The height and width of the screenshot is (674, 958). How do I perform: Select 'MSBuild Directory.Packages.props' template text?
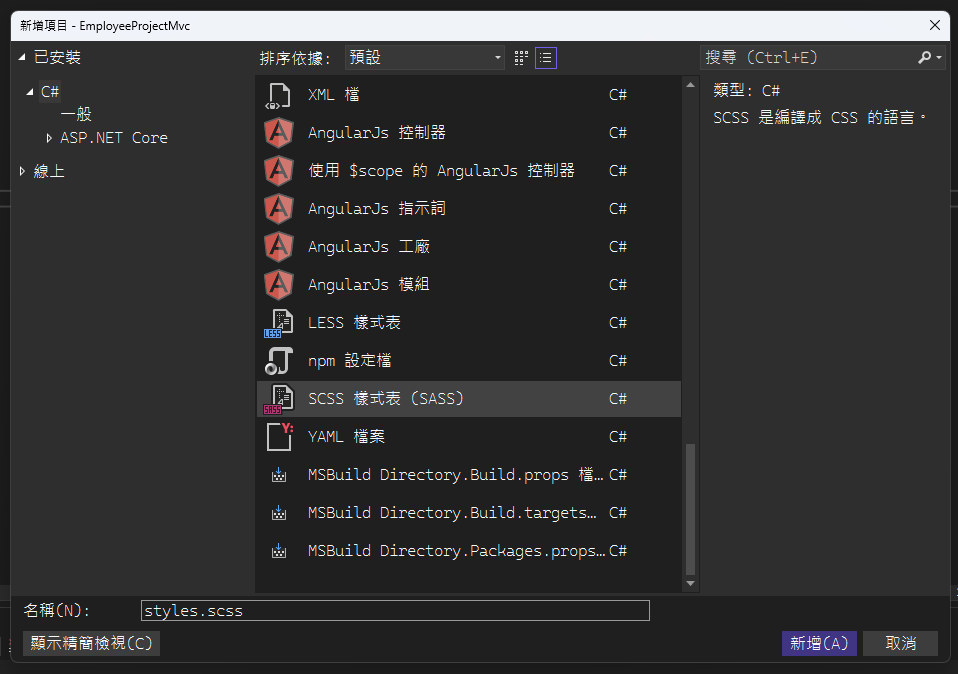(456, 551)
